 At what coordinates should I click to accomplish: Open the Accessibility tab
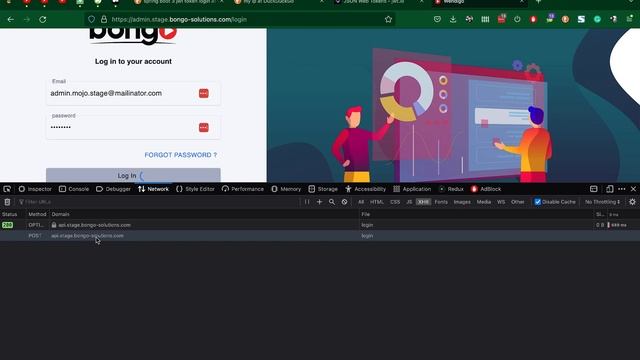tap(365, 189)
